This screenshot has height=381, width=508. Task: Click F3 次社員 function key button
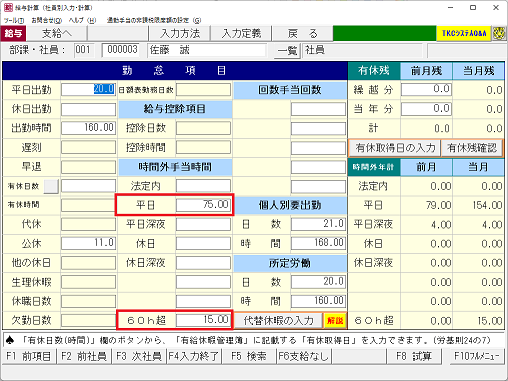[x=139, y=356]
